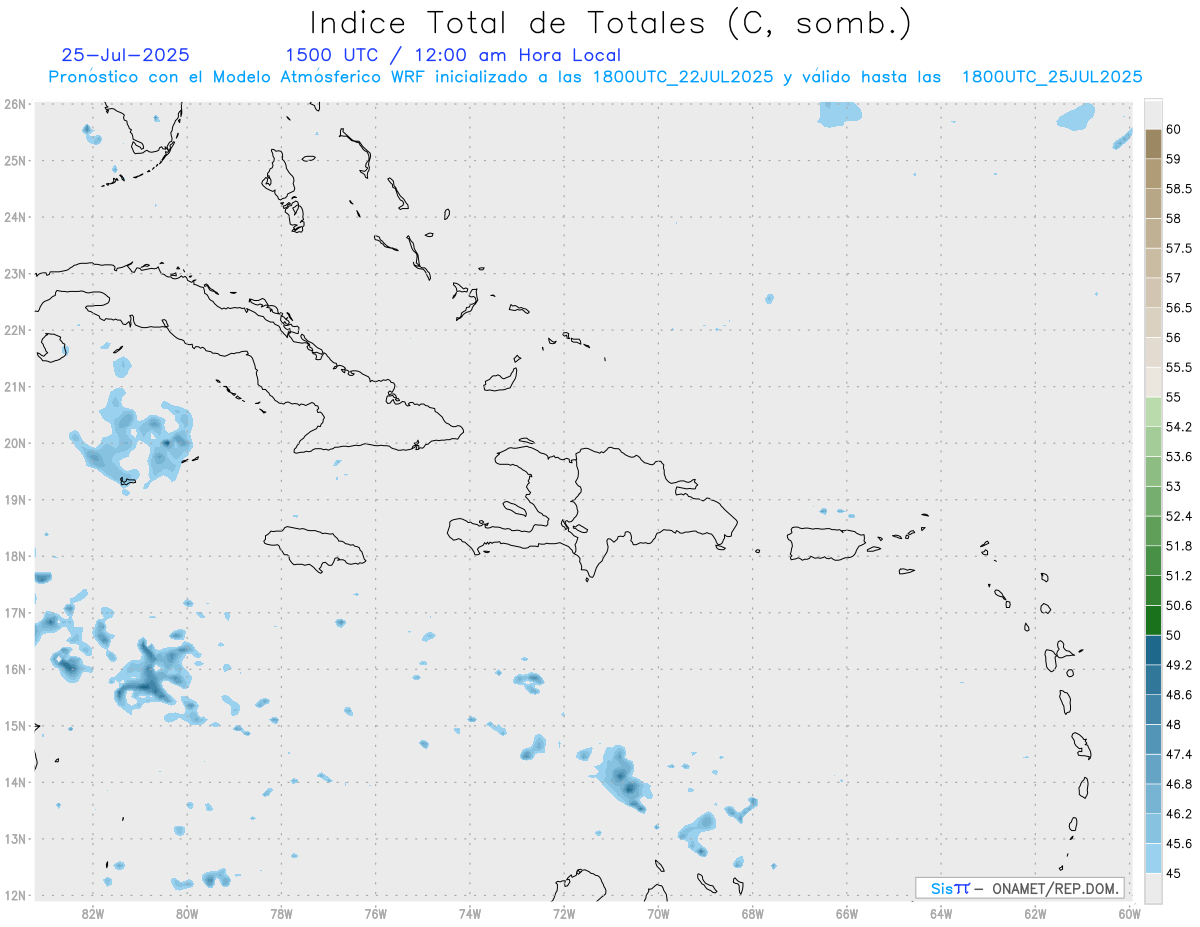The width and height of the screenshot is (1200, 927).
Task: Click the longitude label "60W"
Action: click(1129, 912)
